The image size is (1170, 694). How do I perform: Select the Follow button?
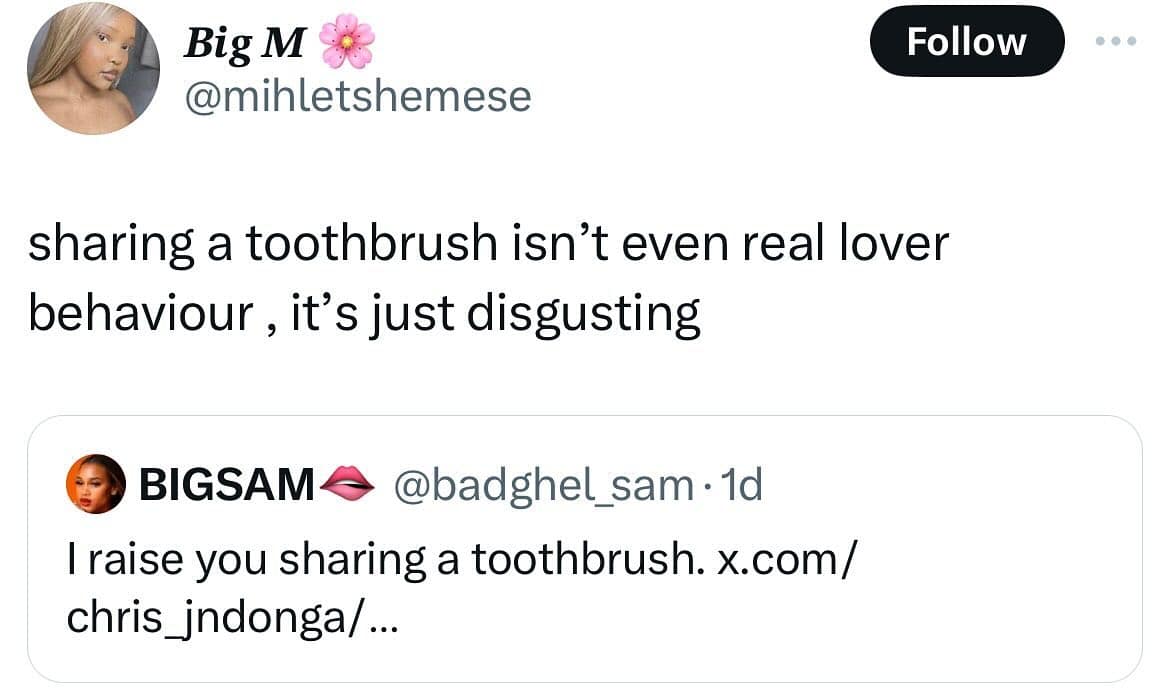pyautogui.click(x=966, y=42)
